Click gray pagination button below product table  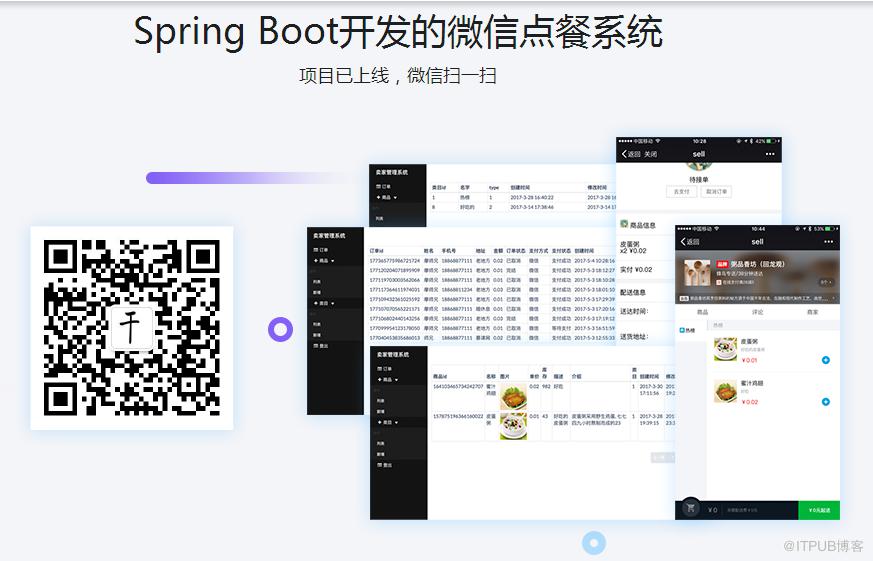(663, 457)
